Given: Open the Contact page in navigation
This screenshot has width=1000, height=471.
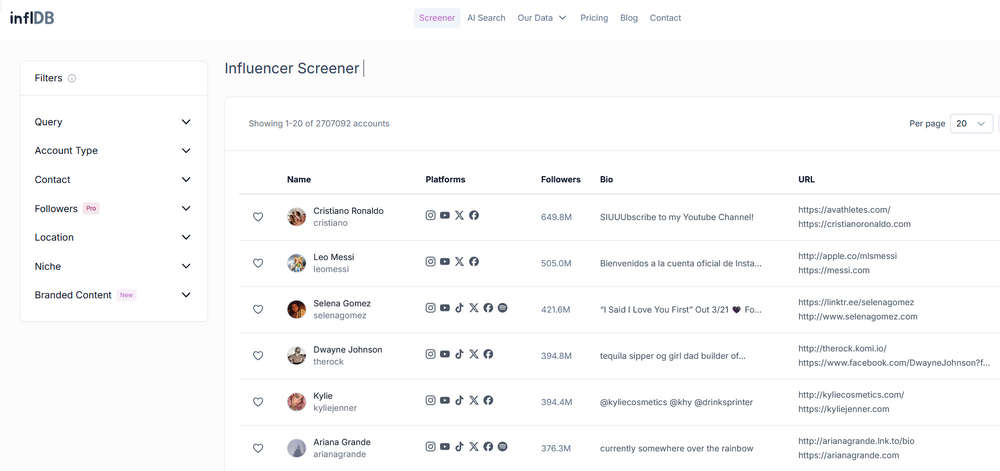Looking at the screenshot, I should pos(665,18).
